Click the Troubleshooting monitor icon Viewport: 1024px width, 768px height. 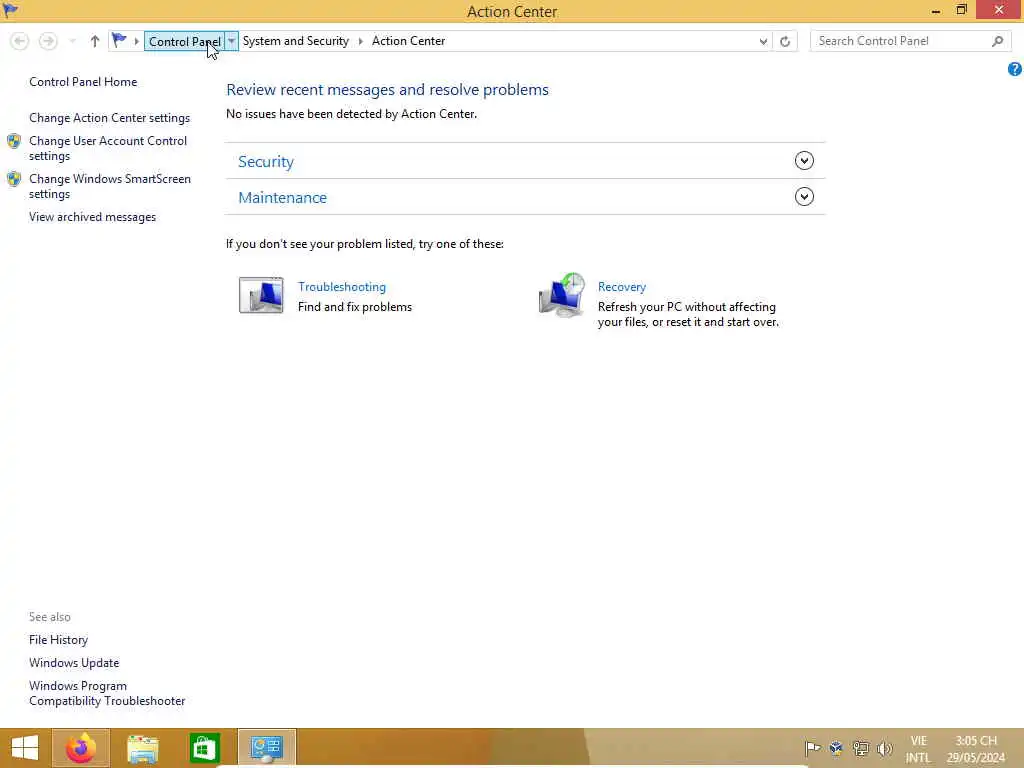pos(261,295)
